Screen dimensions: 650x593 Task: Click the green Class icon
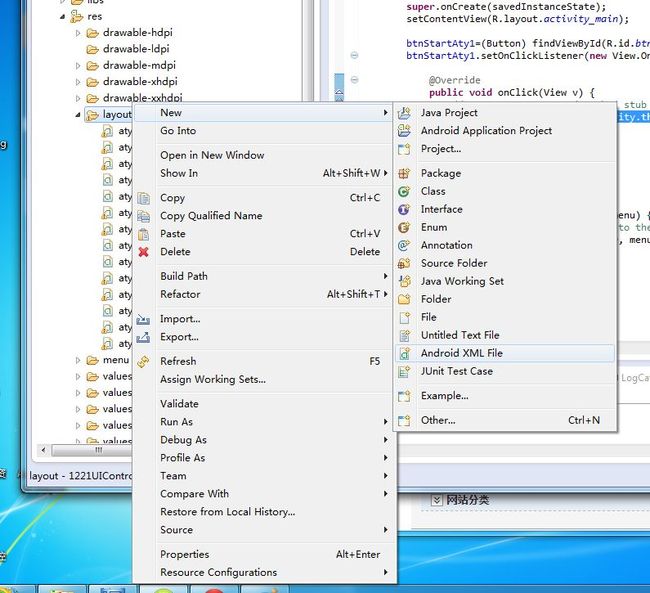tap(404, 191)
